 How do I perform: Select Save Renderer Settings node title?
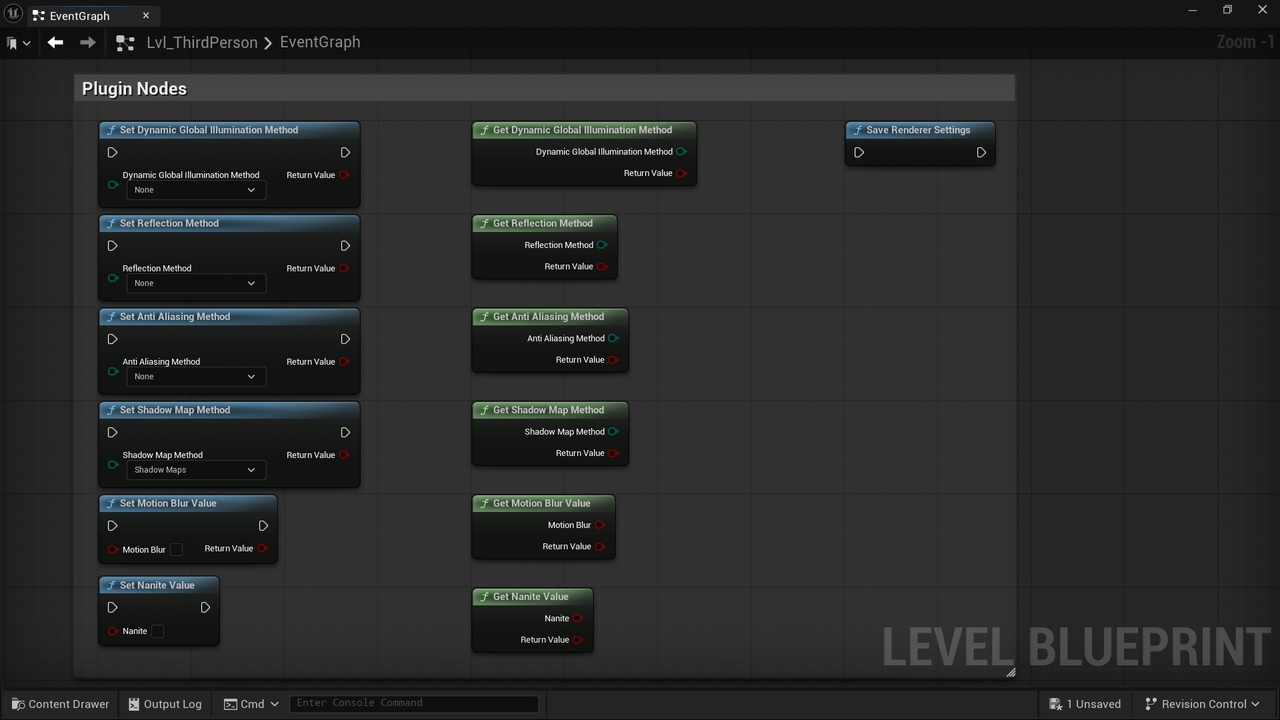tap(920, 130)
